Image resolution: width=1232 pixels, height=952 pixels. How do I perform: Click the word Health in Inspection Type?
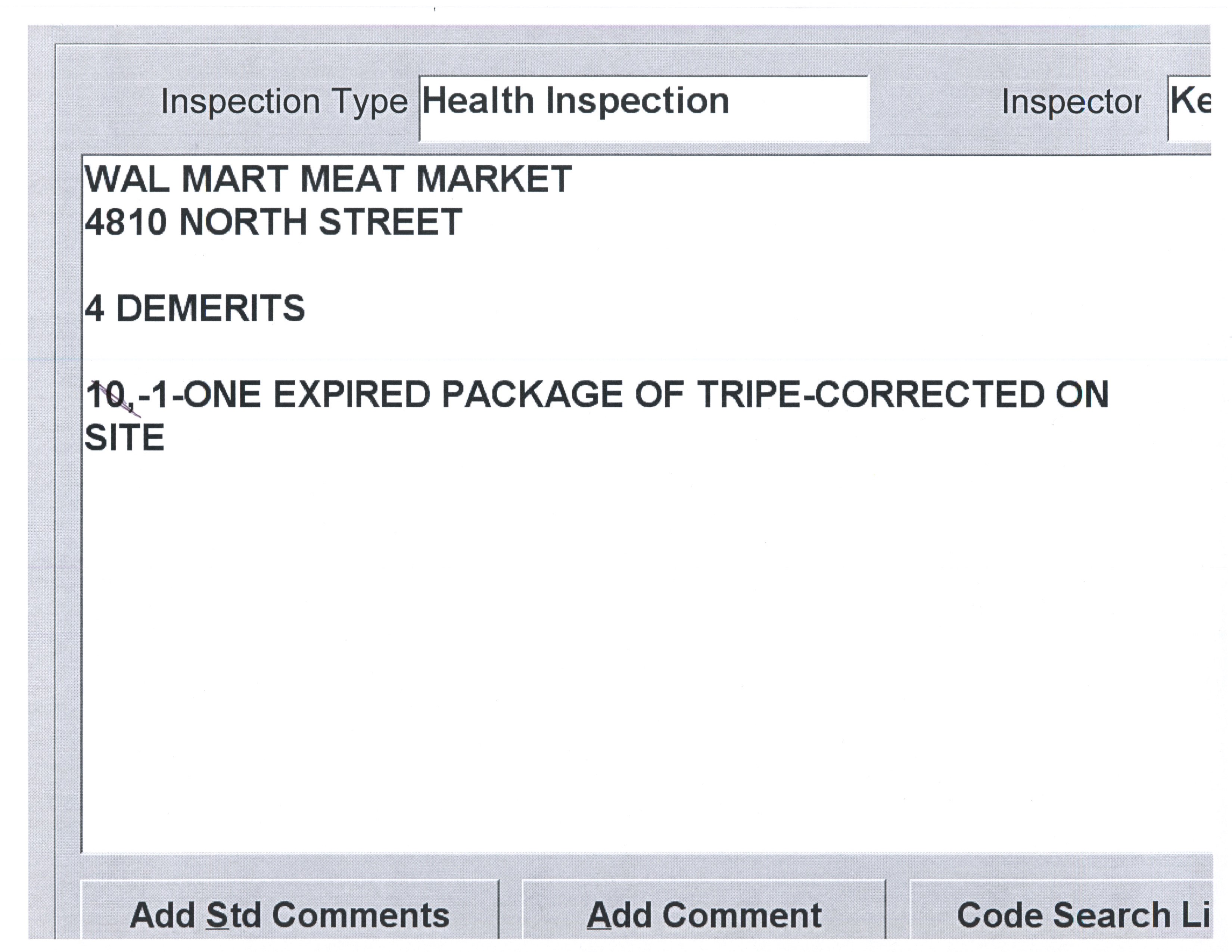click(x=478, y=102)
